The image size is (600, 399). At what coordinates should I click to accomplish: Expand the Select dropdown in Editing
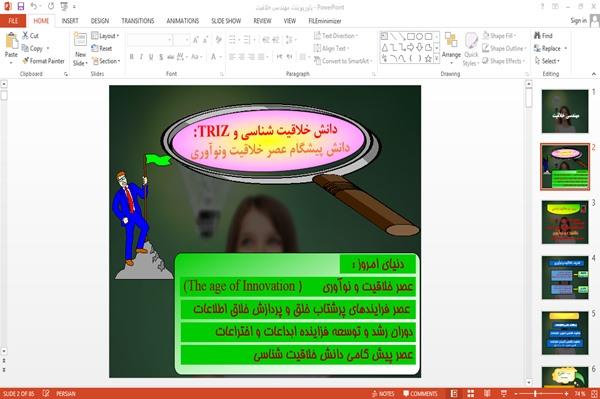click(547, 61)
